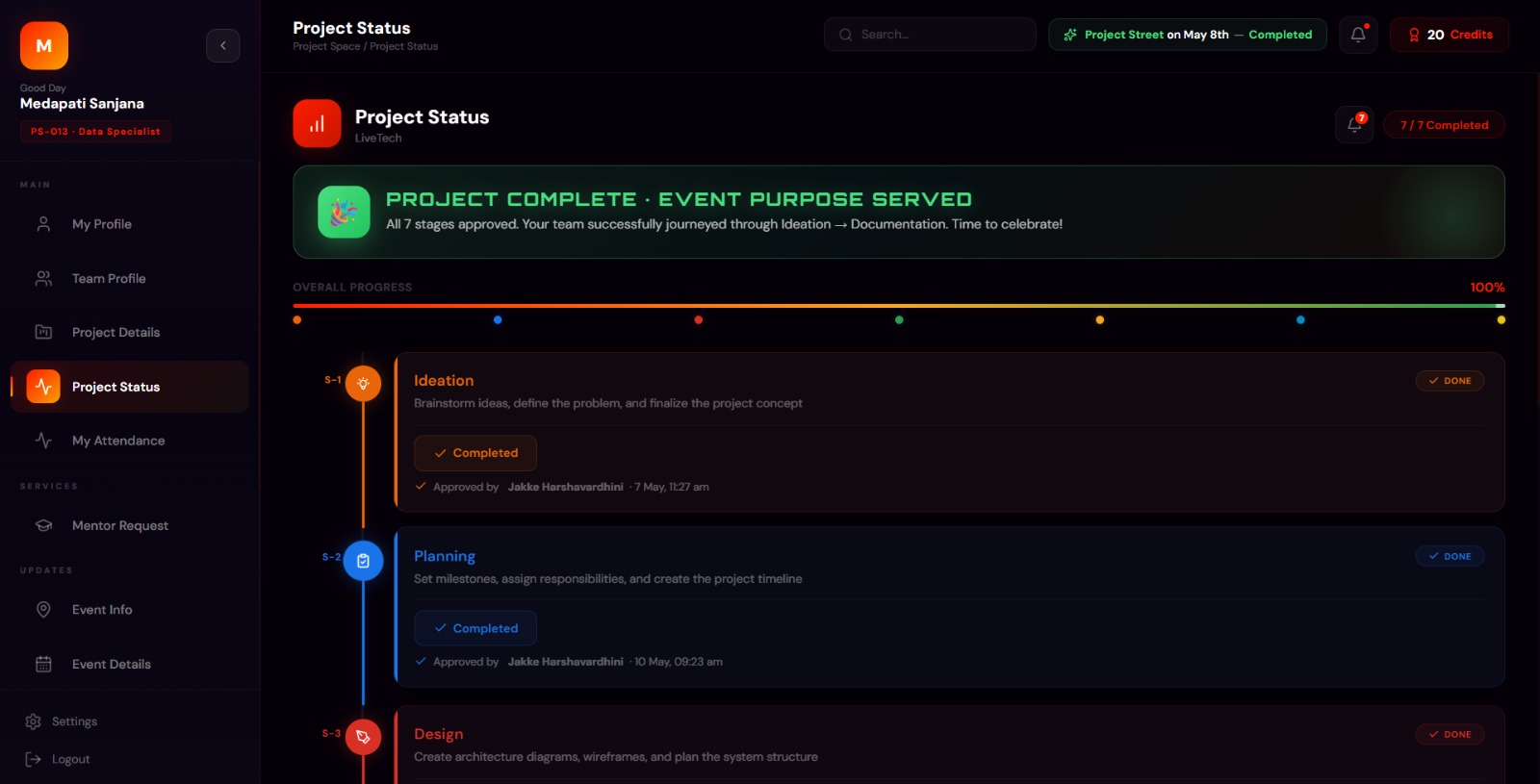The height and width of the screenshot is (784, 1540).
Task: Click Jakke Harshavardhini in the Ideation card
Action: point(566,487)
